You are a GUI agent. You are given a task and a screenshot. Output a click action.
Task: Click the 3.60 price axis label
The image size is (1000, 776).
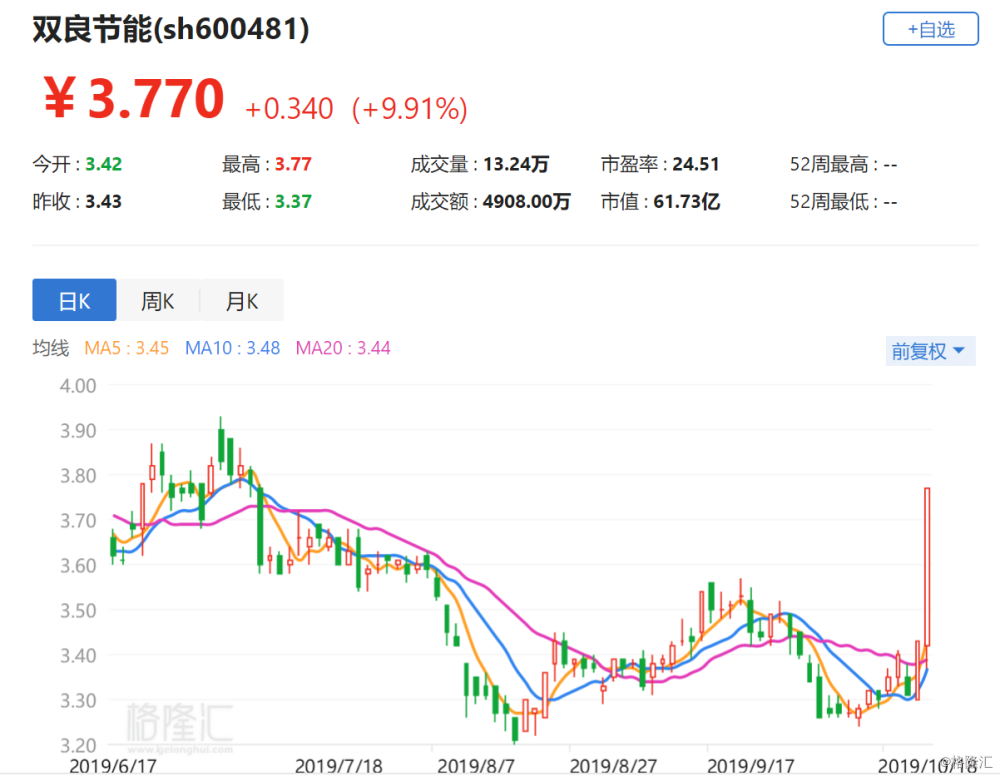coord(78,566)
